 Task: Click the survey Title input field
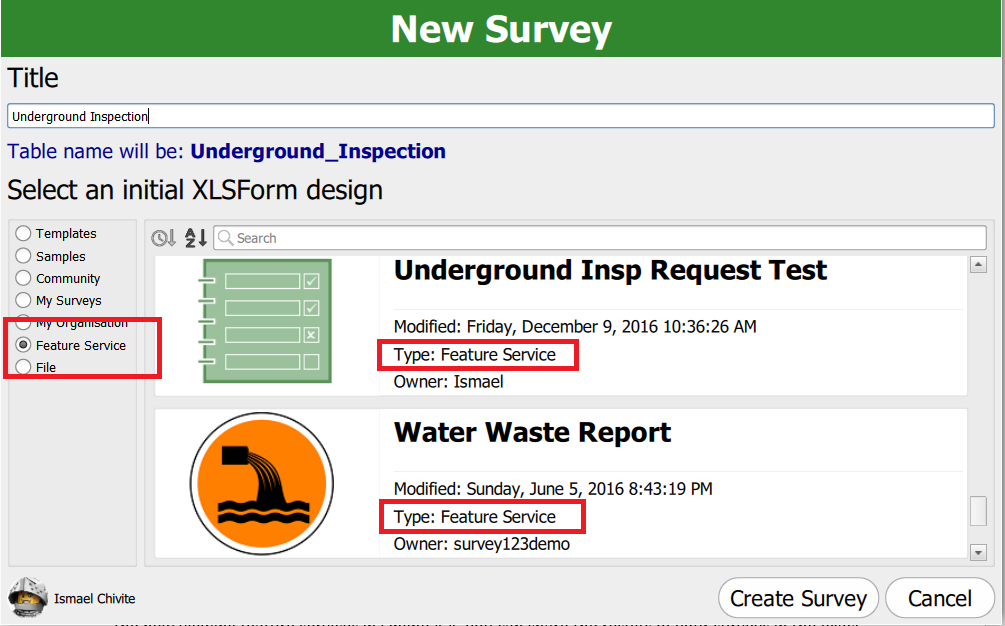pyautogui.click(x=500, y=116)
